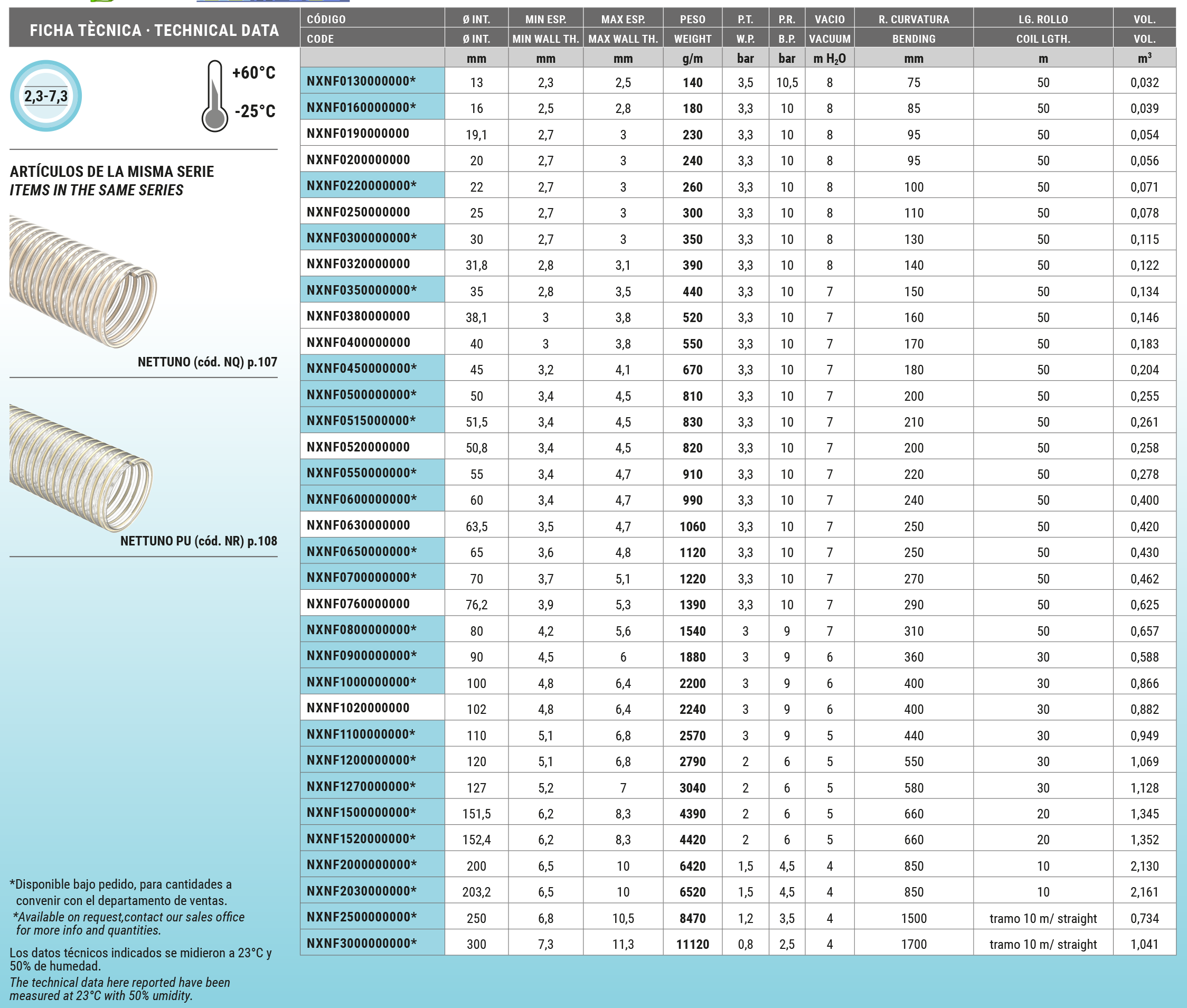Open NETTUNO (cód. NQ) p.107 reference
The image size is (1187, 1008).
(207, 362)
